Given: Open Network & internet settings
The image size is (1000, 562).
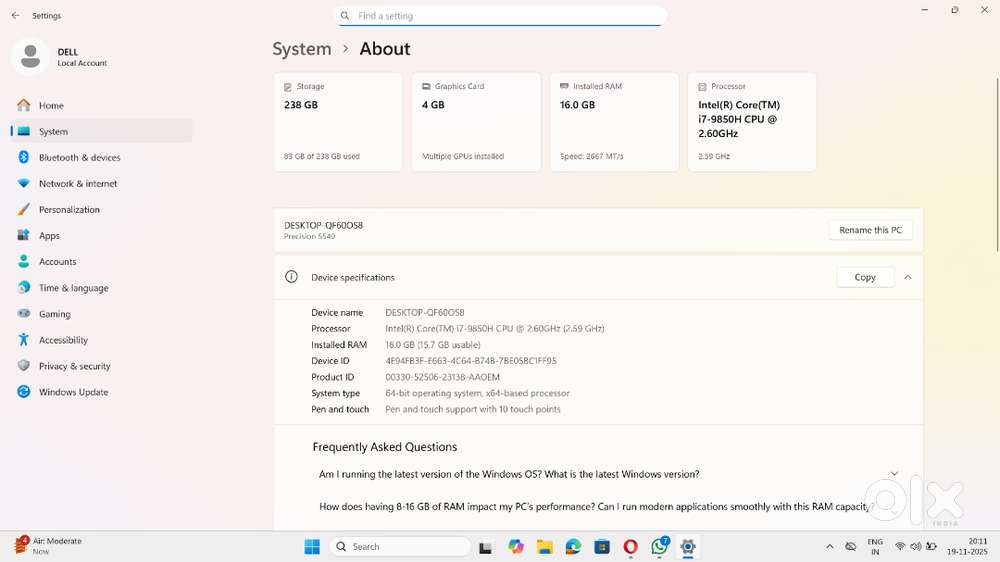Looking at the screenshot, I should 102,184.
